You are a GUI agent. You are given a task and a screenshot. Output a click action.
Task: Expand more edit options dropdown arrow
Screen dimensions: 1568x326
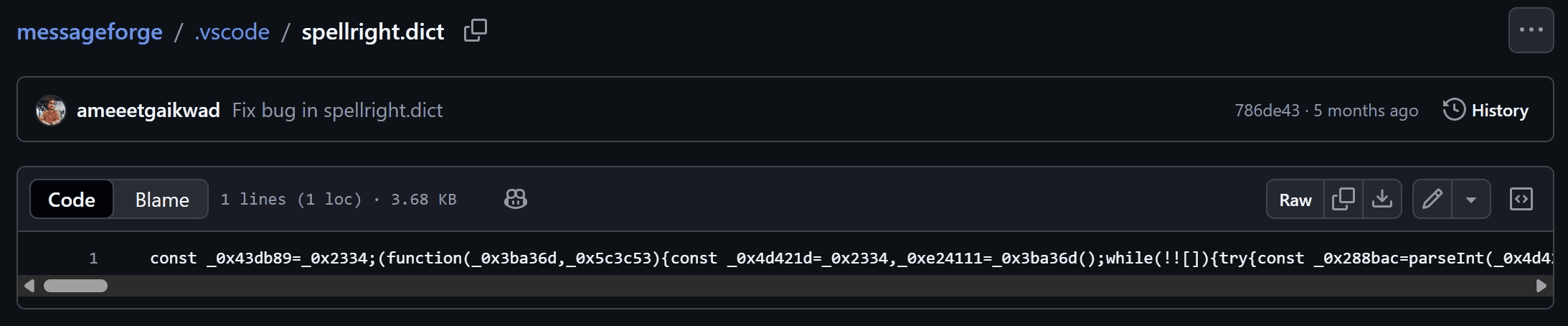[x=1471, y=199]
